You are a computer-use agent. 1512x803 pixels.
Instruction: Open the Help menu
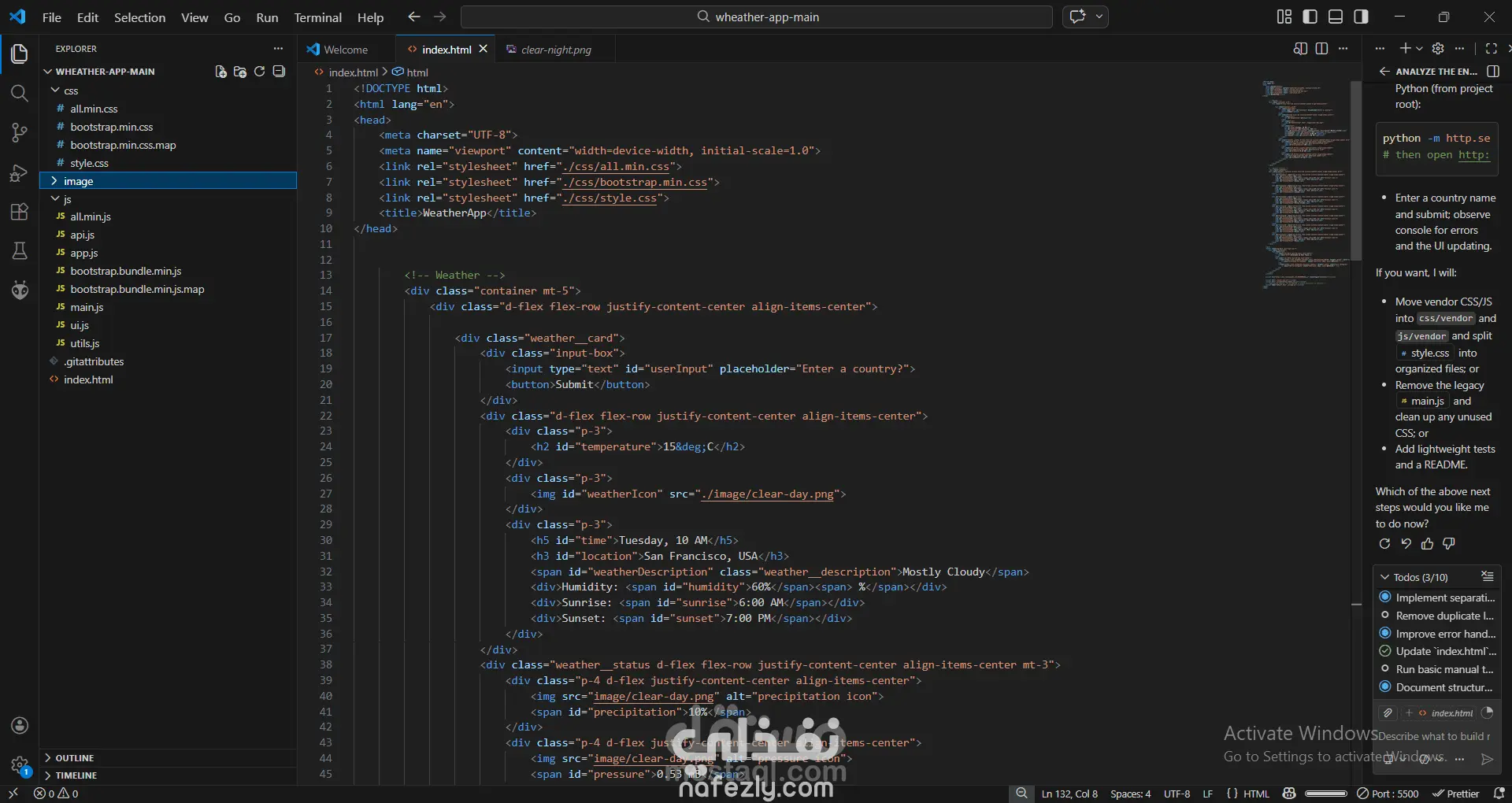pyautogui.click(x=370, y=17)
